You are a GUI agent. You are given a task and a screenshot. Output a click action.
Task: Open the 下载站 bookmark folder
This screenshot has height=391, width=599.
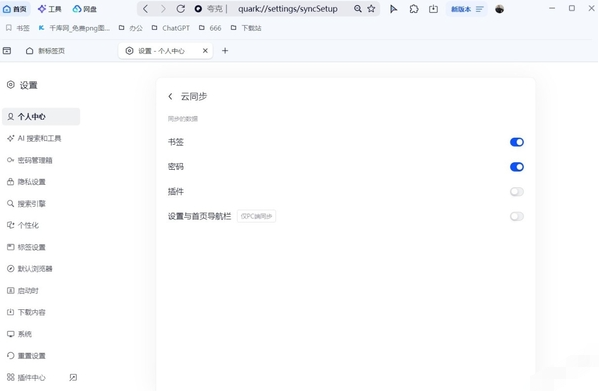pos(246,28)
